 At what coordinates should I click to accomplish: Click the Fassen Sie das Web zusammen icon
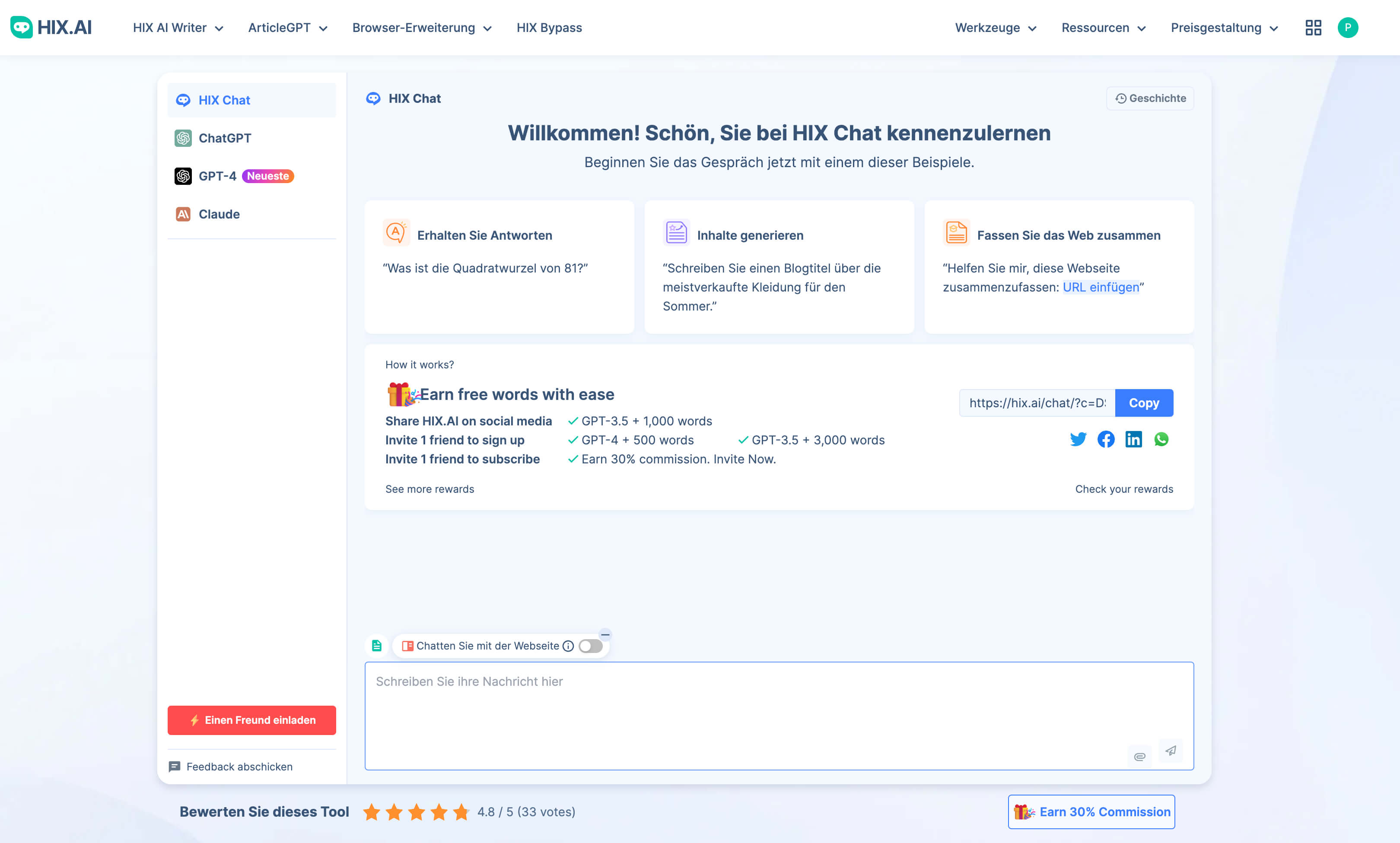tap(956, 232)
